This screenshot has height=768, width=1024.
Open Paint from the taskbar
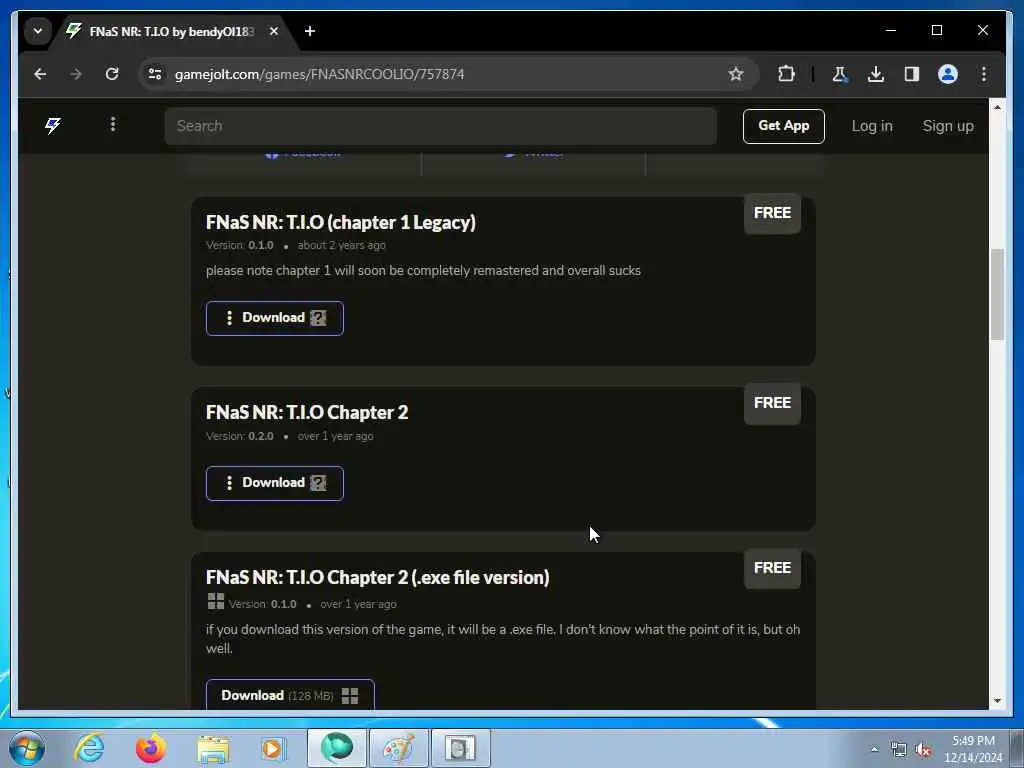[398, 748]
